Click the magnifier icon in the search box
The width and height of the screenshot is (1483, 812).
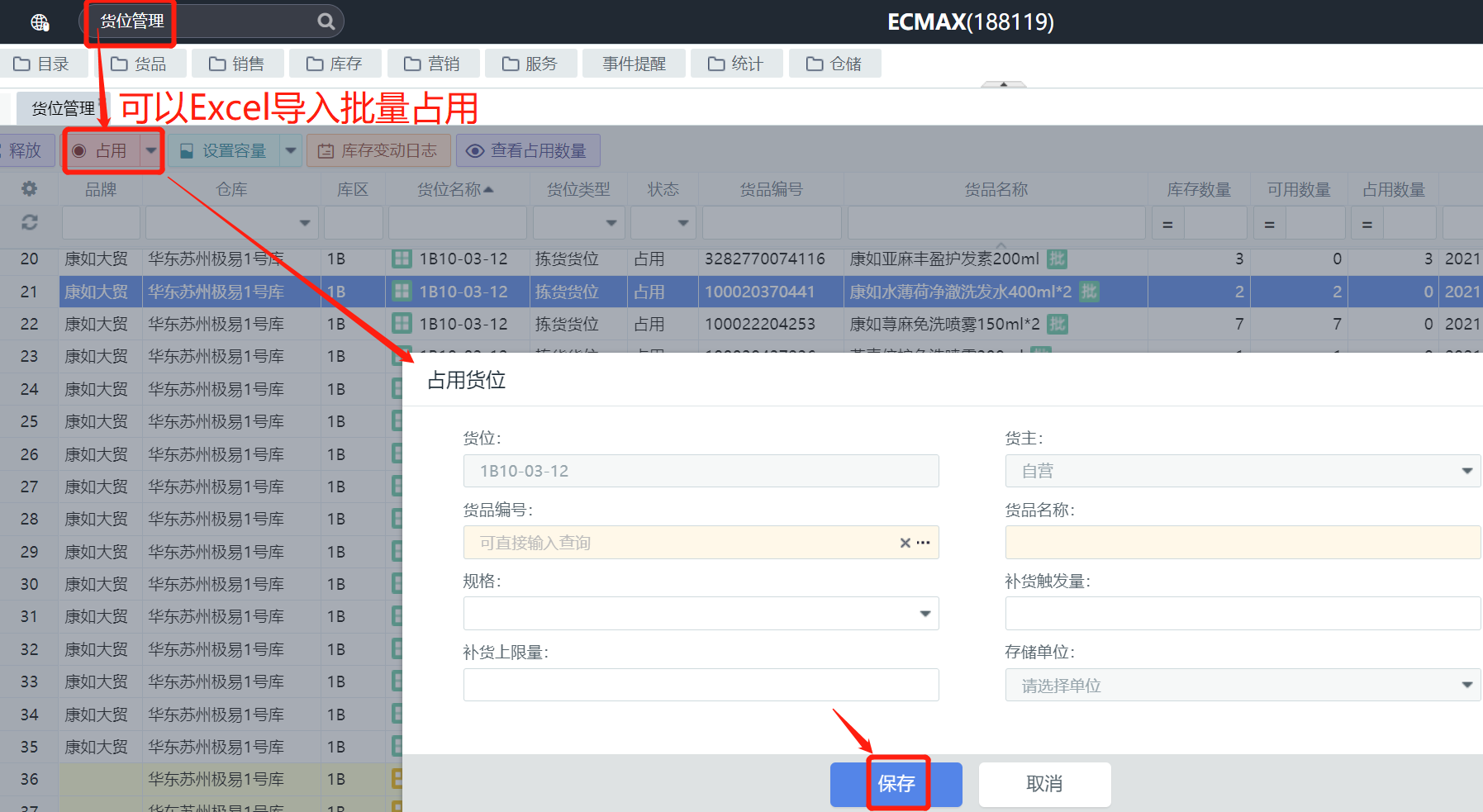point(326,21)
